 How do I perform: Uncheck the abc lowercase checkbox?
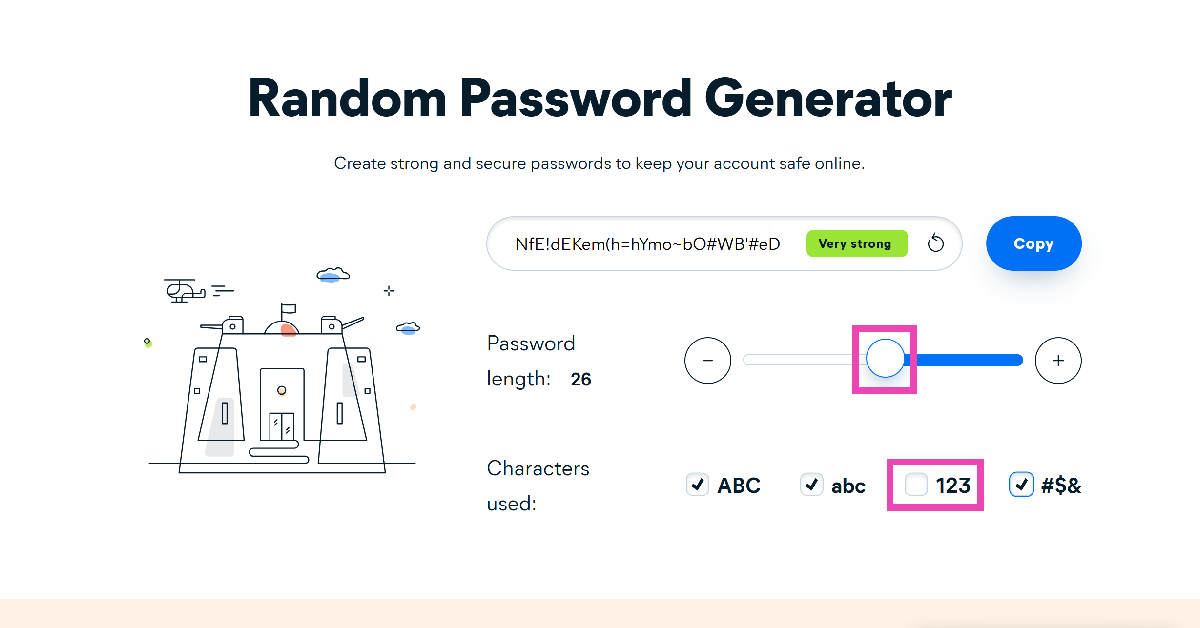pos(811,485)
